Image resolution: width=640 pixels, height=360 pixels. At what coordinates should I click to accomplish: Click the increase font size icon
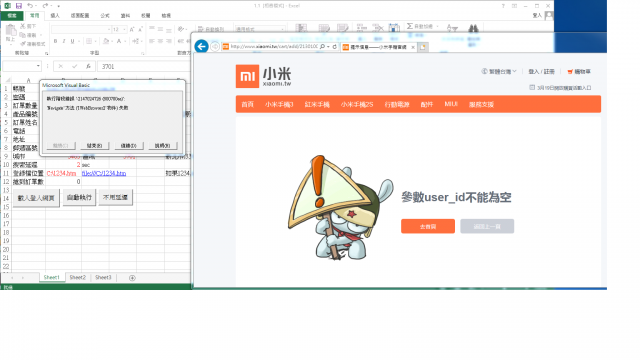(132, 29)
